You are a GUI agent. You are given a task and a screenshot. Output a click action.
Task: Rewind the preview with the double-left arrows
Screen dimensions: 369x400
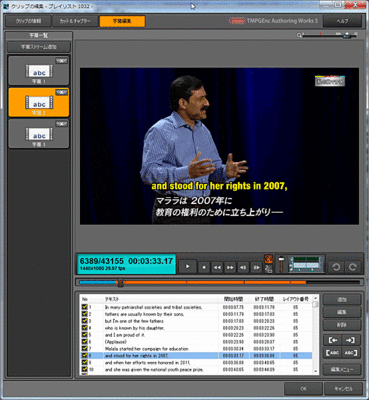click(x=217, y=267)
